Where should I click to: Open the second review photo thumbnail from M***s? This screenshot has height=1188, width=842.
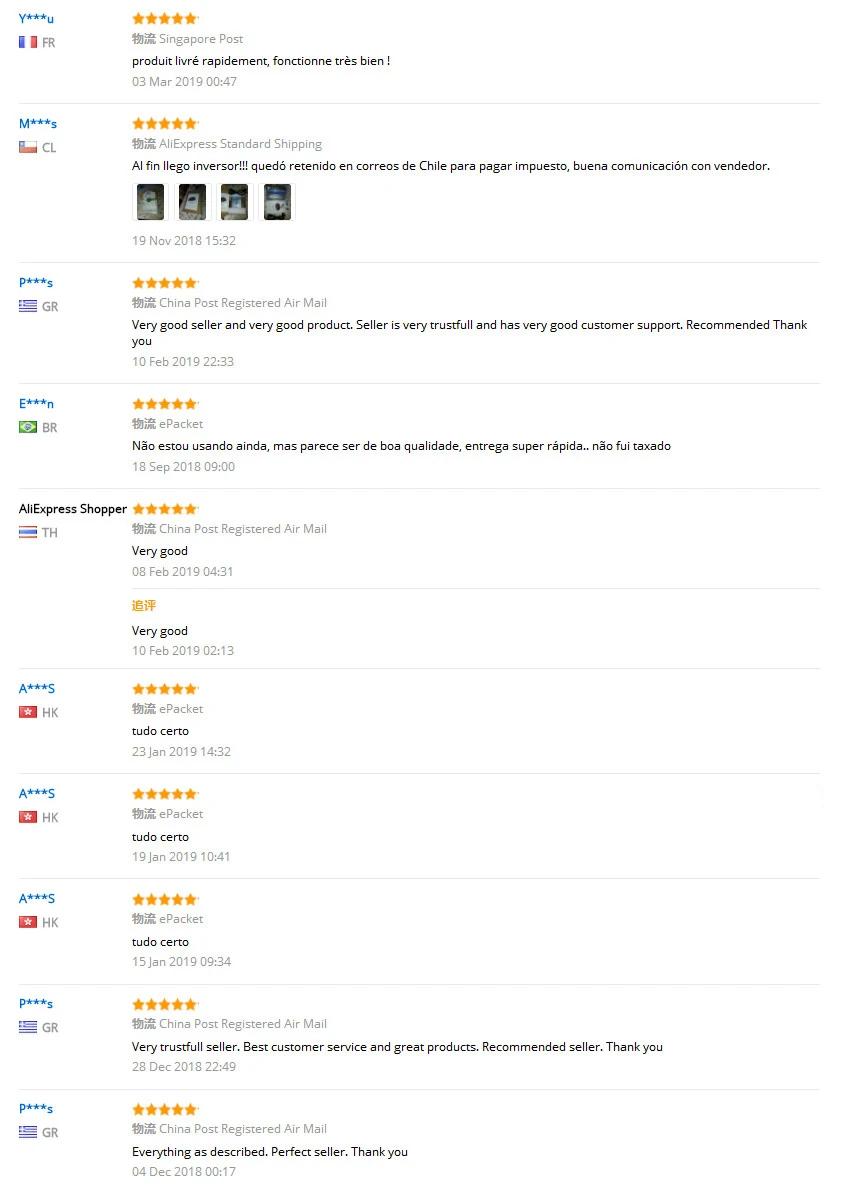193,202
